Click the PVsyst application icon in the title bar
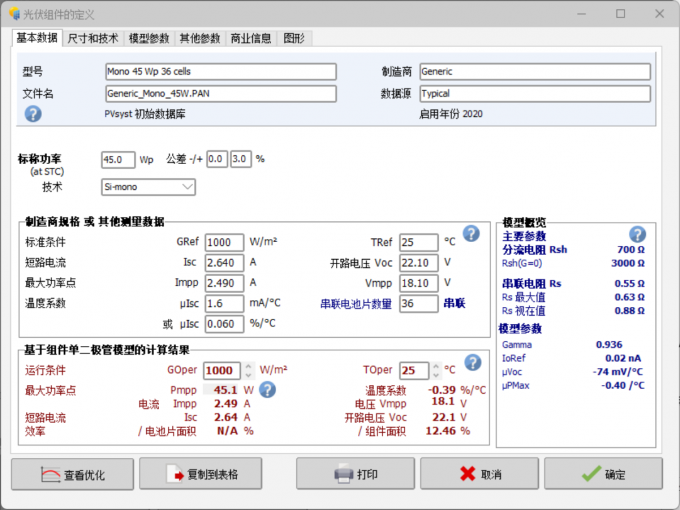The height and width of the screenshot is (510, 680). click(x=14, y=13)
